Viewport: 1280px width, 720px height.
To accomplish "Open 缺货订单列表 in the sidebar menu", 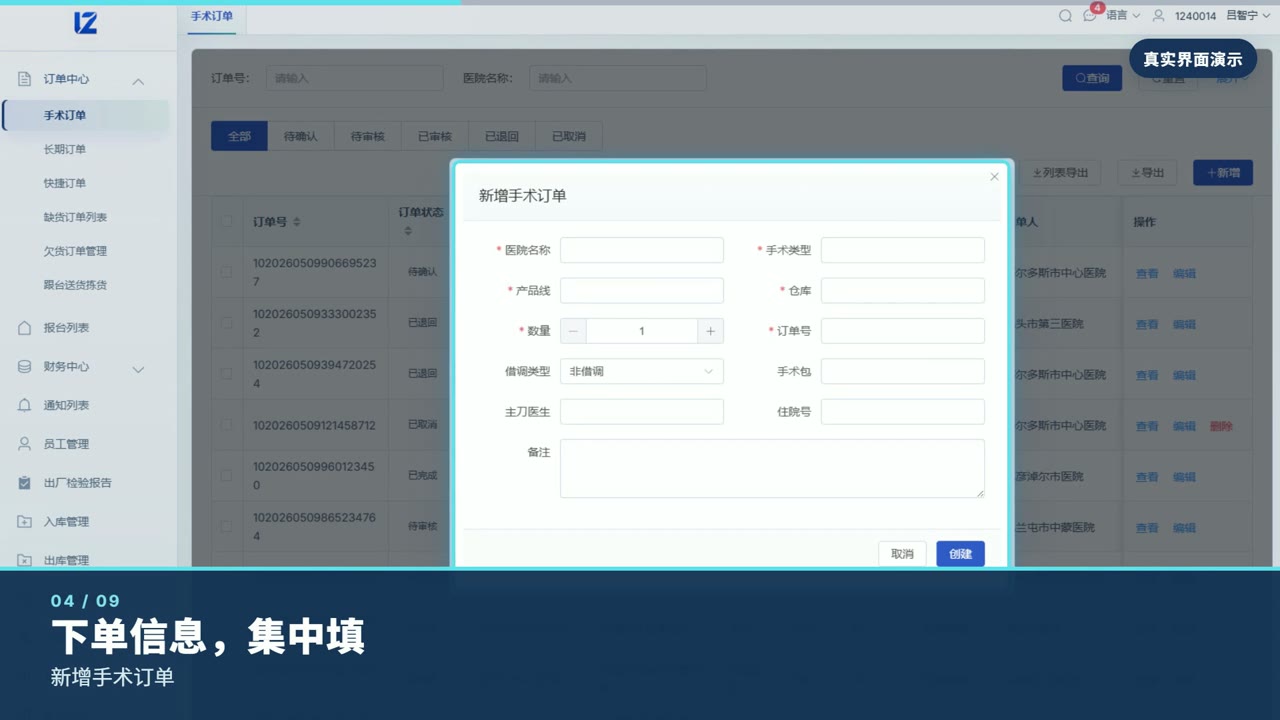I will [75, 217].
